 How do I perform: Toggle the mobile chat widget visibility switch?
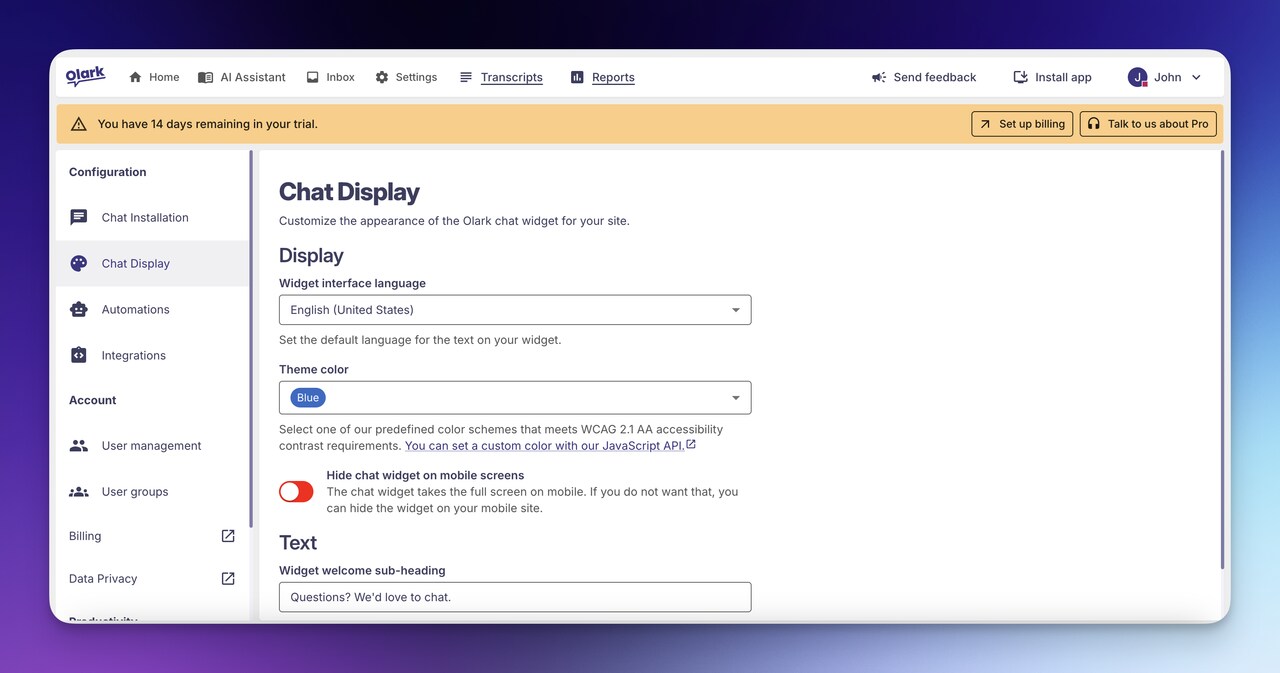295,491
